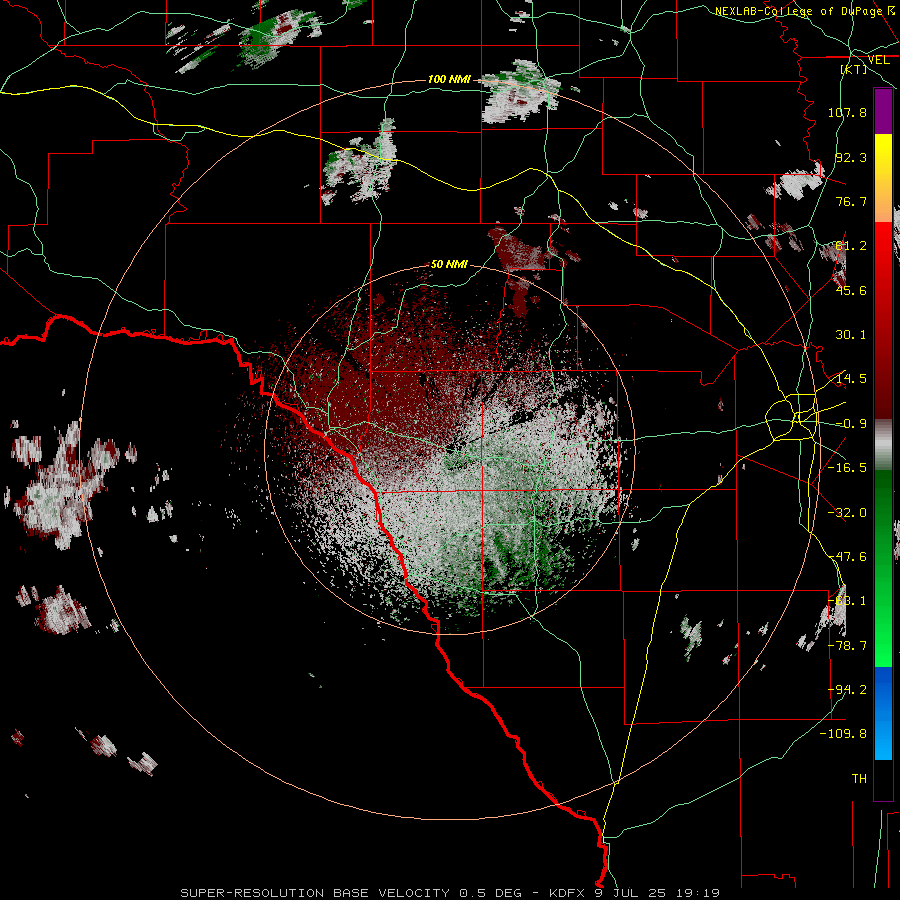Click the -78.7 velocity scale value
Viewport: 900px width, 900px height.
tap(847, 646)
